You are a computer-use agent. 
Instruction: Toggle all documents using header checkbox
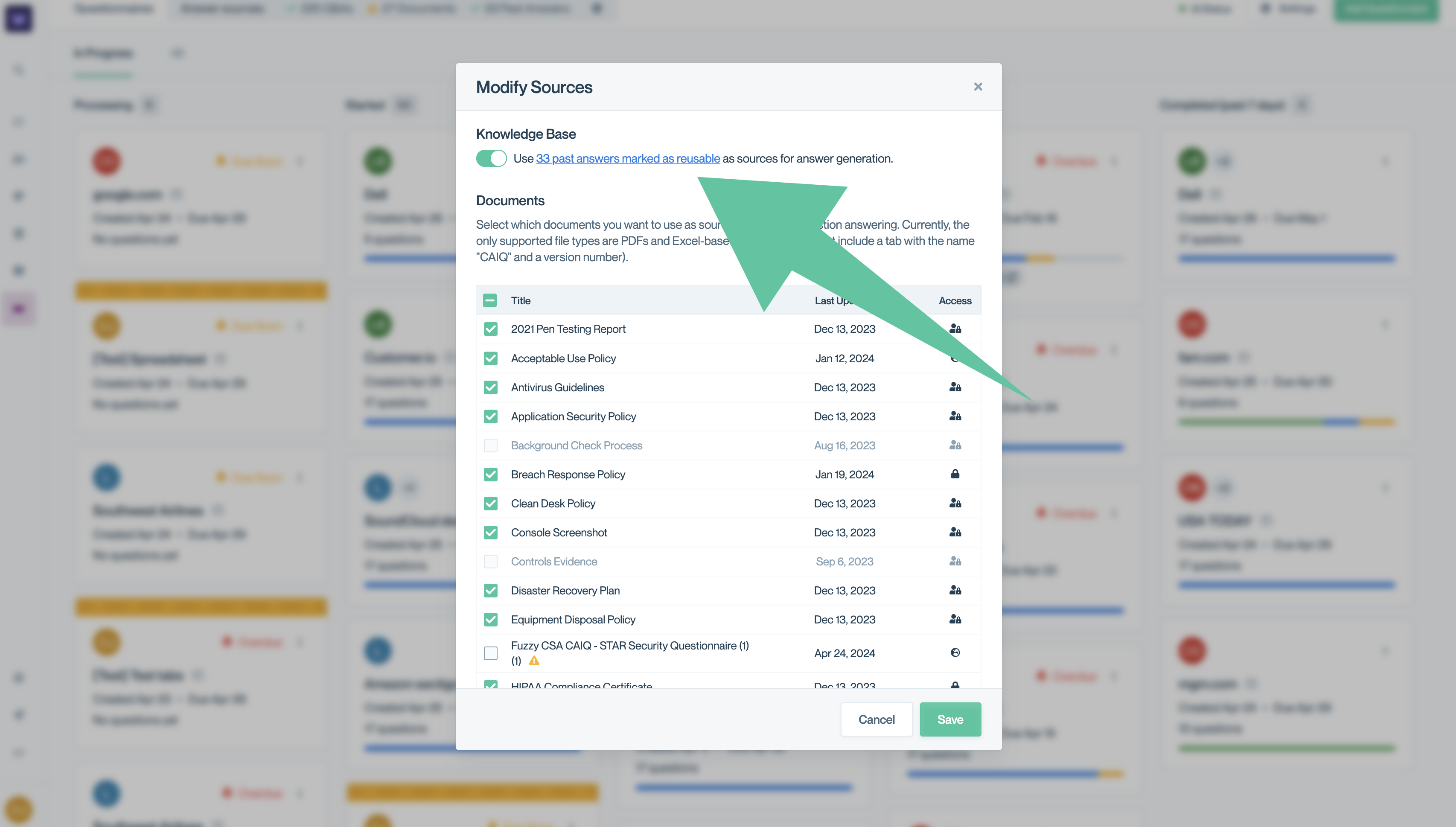point(490,300)
